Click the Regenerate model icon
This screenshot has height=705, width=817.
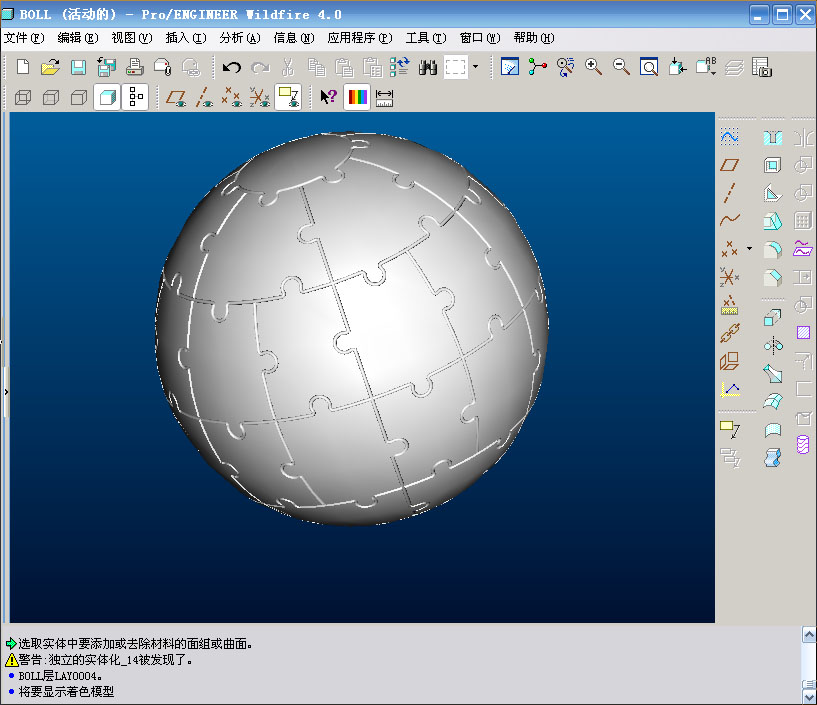click(400, 67)
